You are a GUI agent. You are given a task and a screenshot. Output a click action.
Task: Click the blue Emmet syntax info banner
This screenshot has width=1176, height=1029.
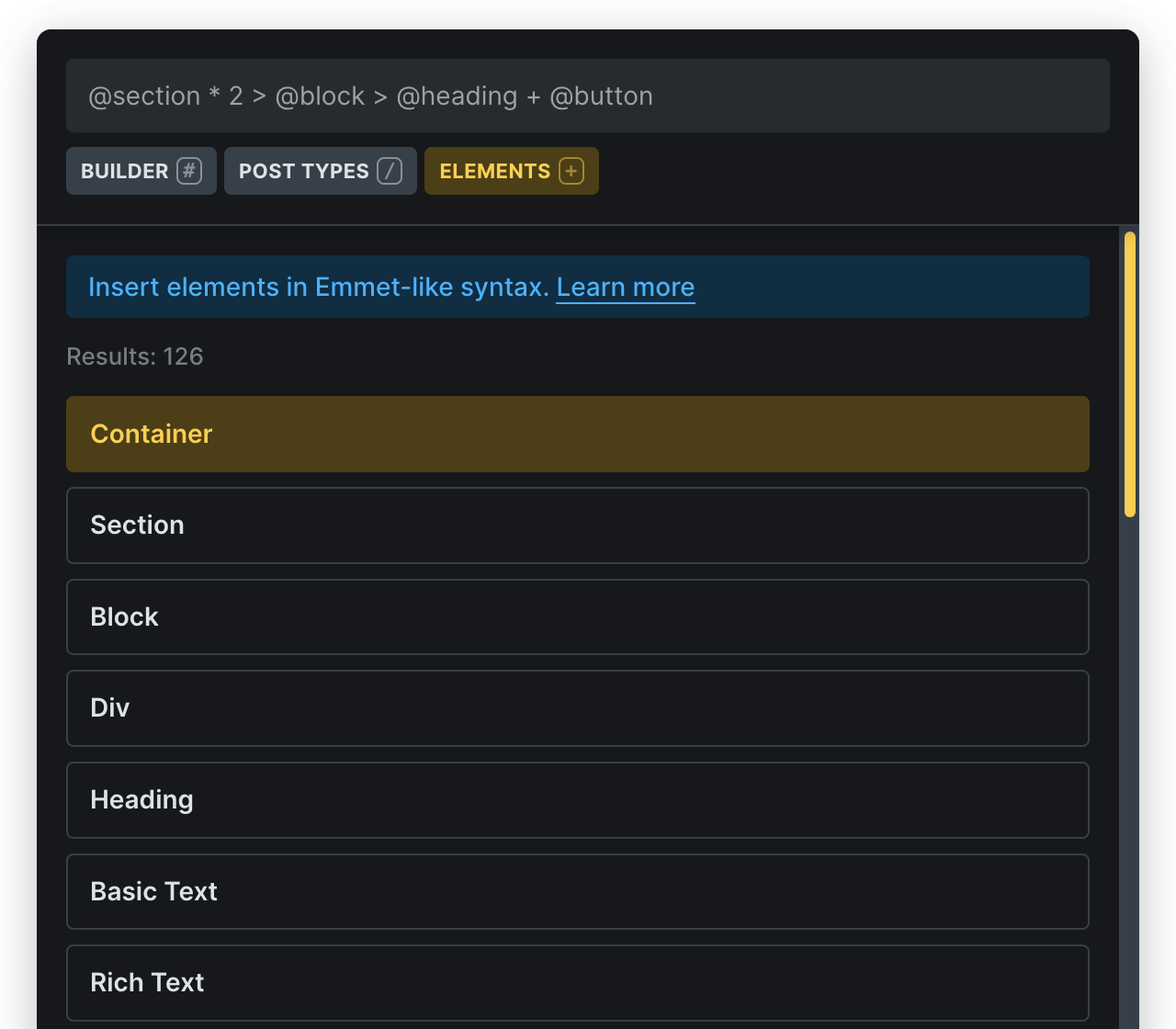coord(882,288)
